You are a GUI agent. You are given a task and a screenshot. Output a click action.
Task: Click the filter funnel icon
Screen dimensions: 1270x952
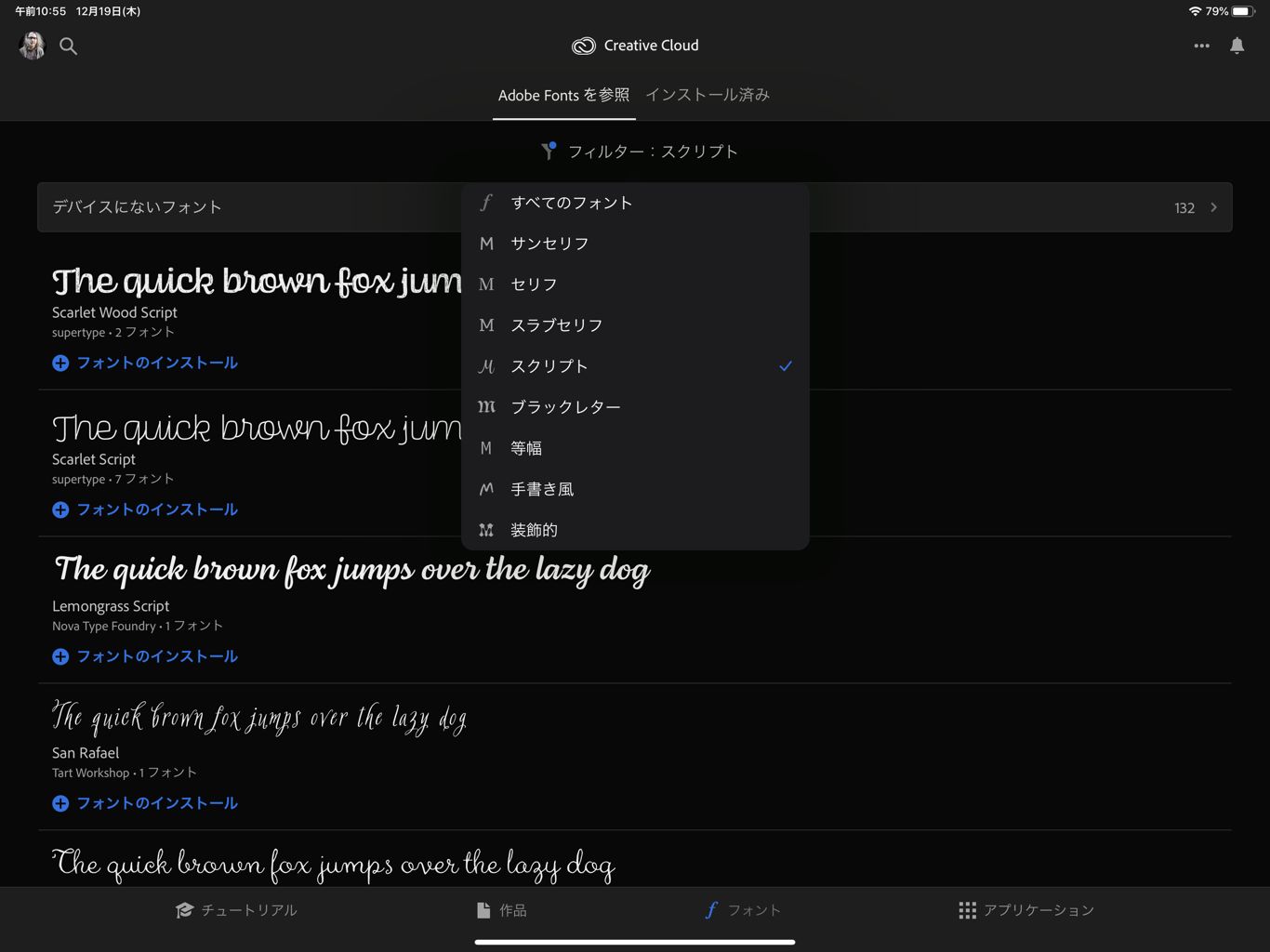[549, 151]
